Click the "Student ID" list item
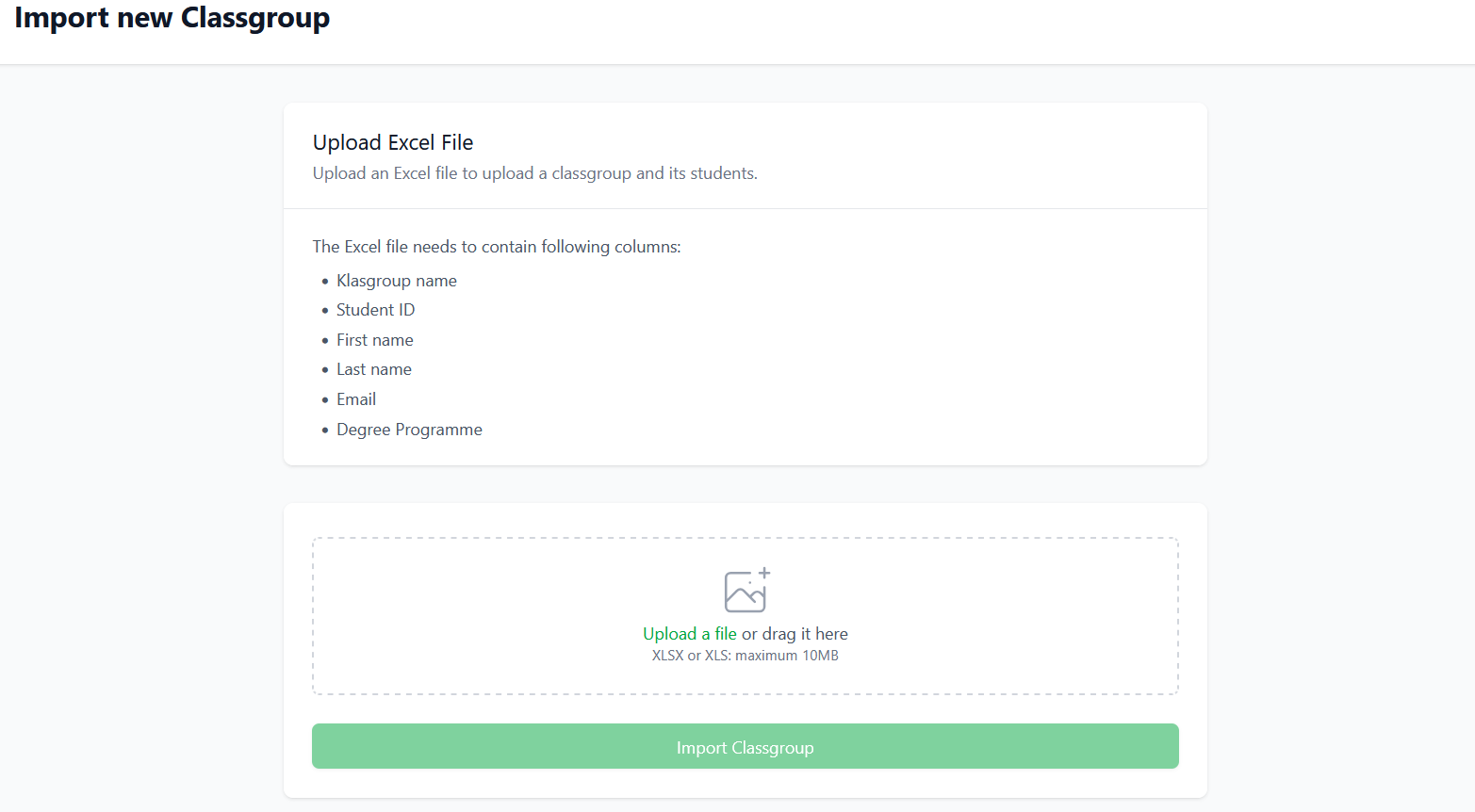The image size is (1475, 812). pyautogui.click(x=375, y=310)
